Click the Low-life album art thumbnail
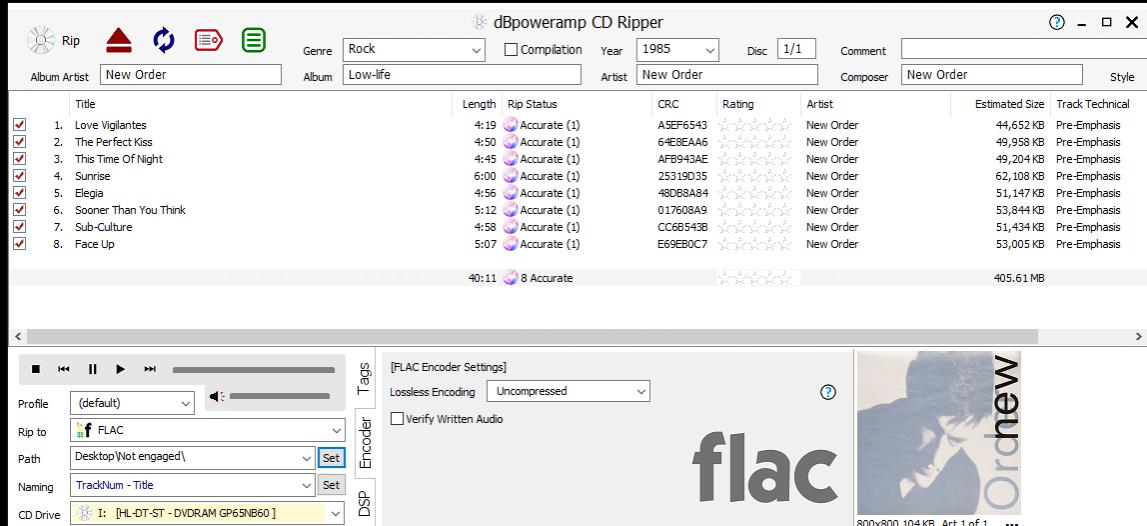Screen dimensions: 1147x526 tap(938, 433)
